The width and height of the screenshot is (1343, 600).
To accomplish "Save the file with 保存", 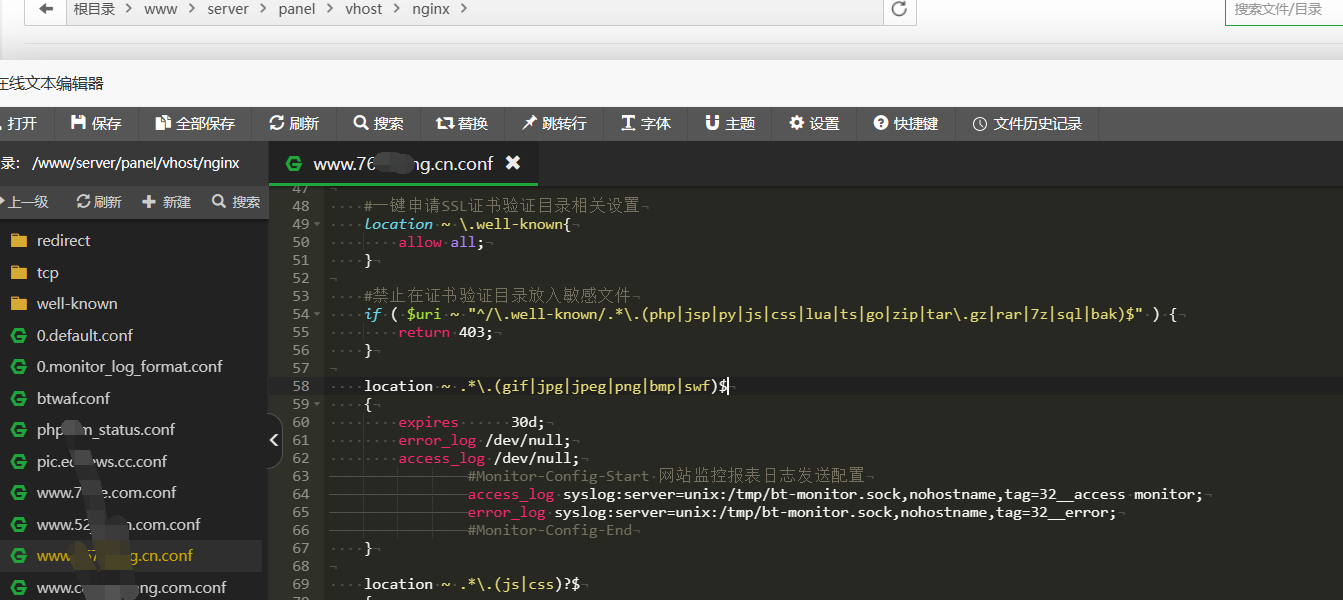I will coord(96,123).
